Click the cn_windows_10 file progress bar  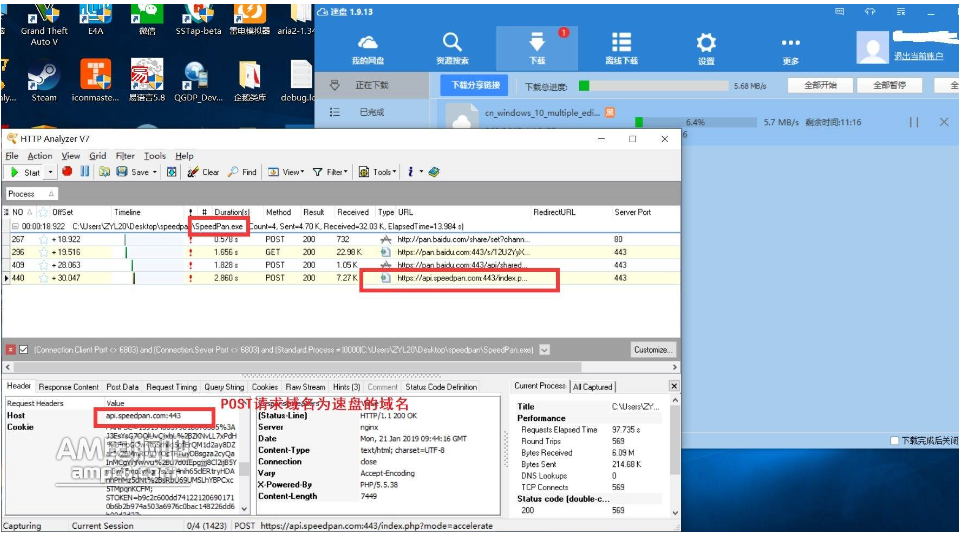(x=696, y=122)
